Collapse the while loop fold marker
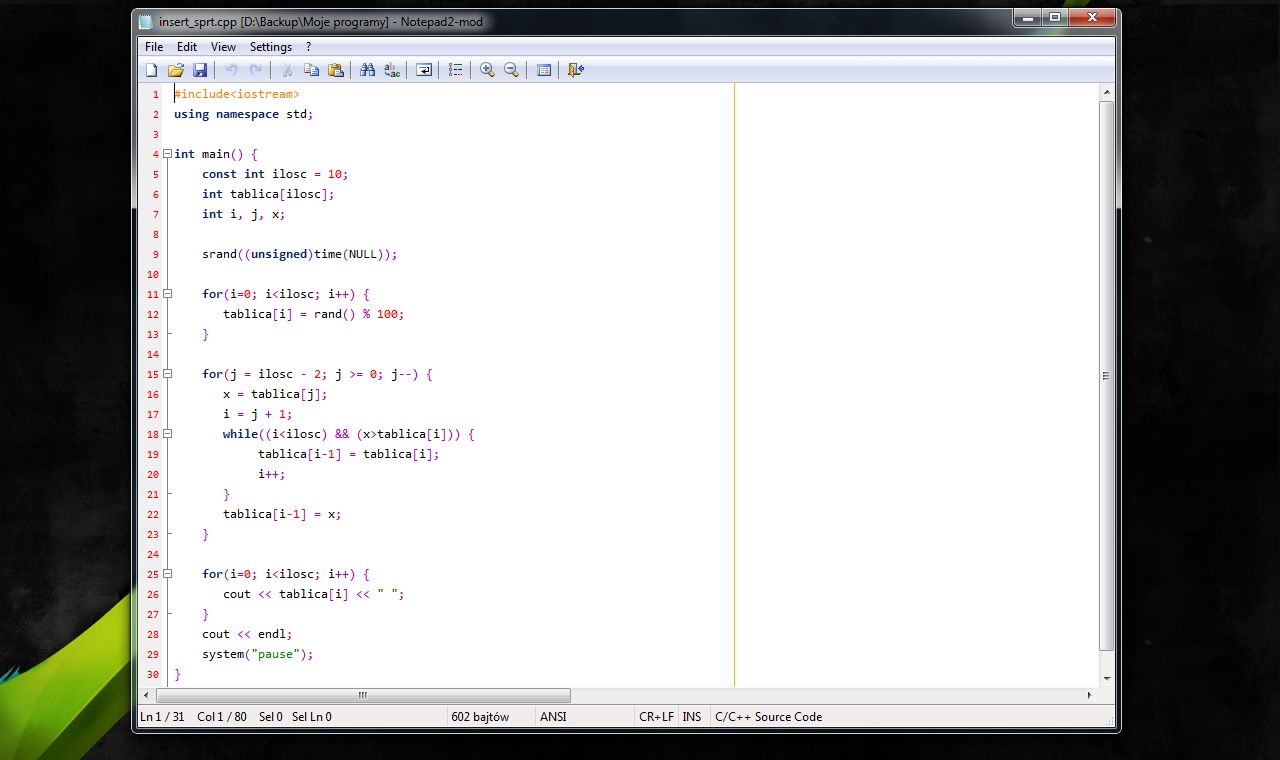The width and height of the screenshot is (1280, 760). 167,434
